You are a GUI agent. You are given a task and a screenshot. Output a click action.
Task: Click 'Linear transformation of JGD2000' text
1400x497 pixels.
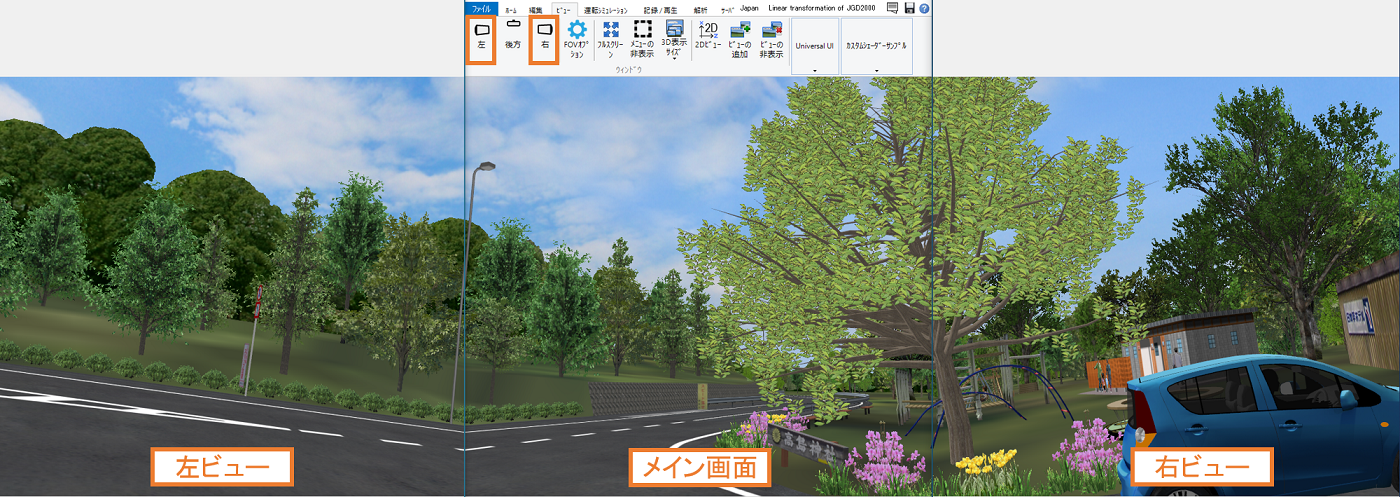pos(823,8)
